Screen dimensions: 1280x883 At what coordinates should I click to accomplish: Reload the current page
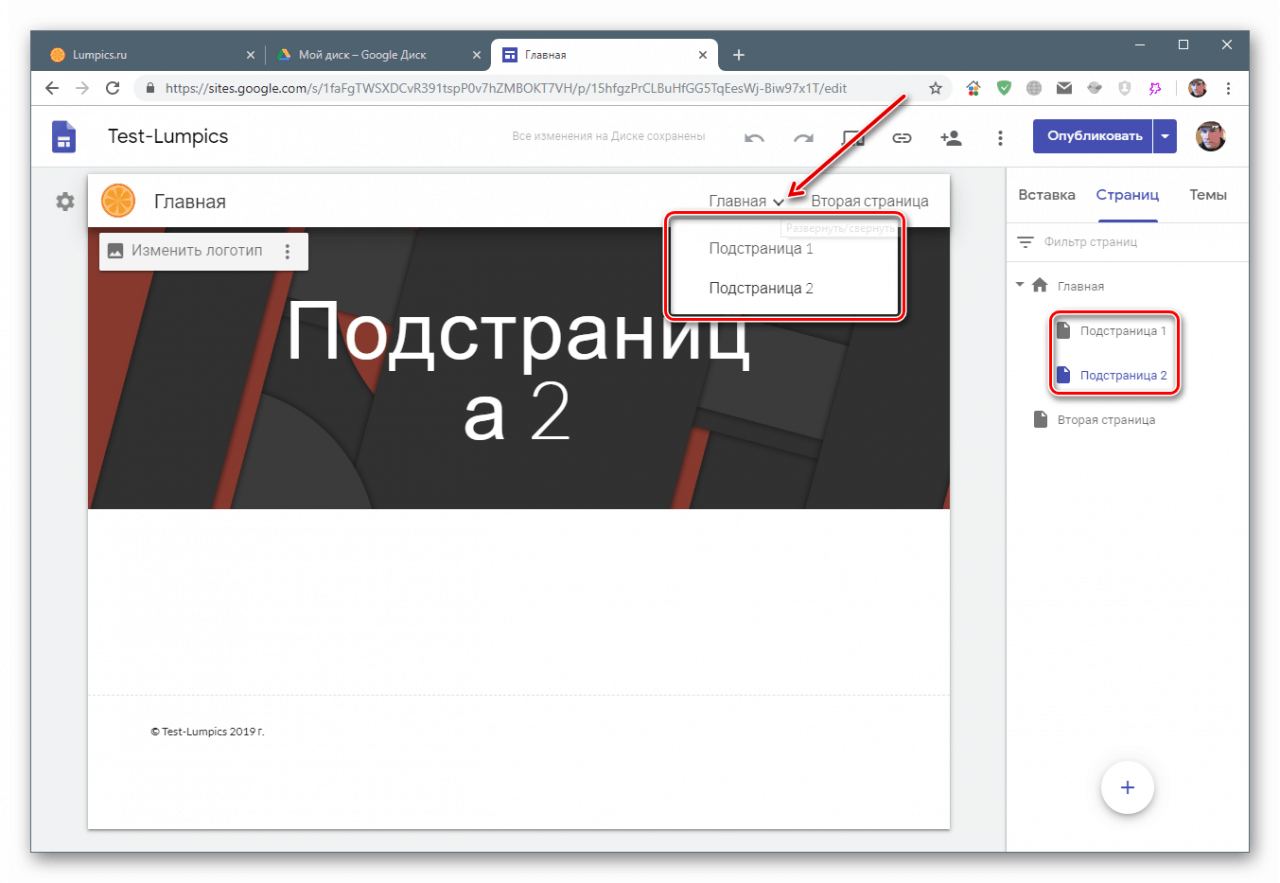coord(113,88)
